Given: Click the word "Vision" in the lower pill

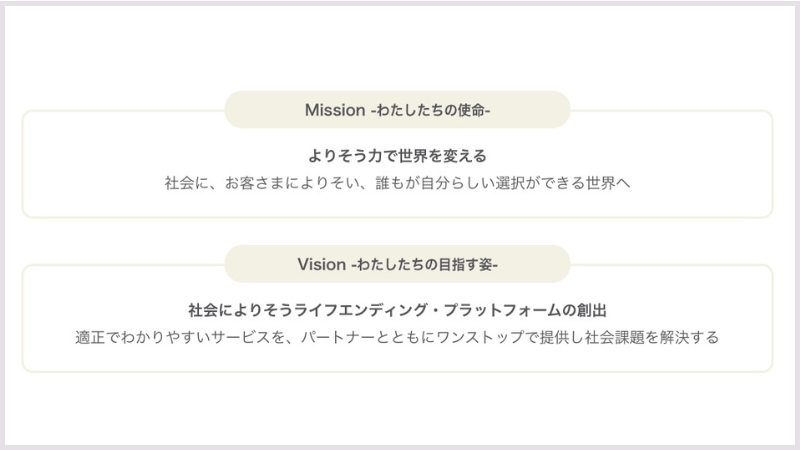Looking at the screenshot, I should click(321, 265).
